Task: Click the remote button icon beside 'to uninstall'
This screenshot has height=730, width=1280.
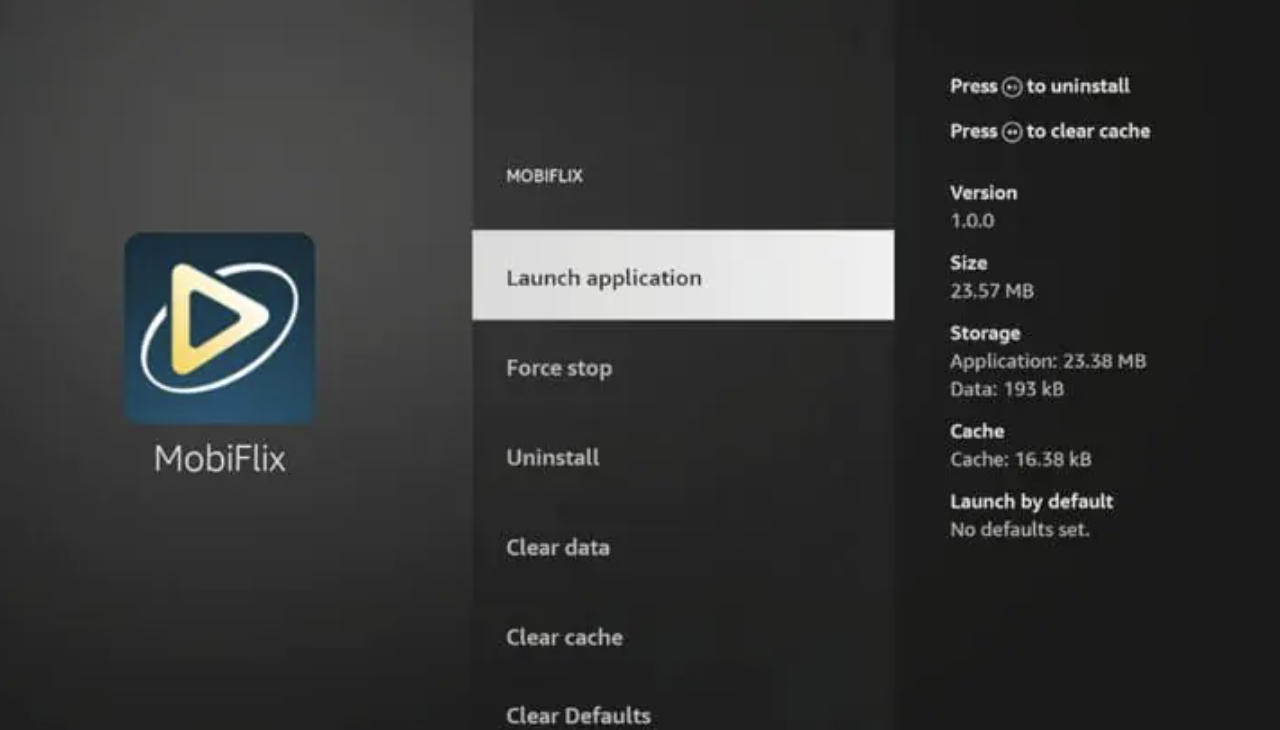Action: point(1012,87)
